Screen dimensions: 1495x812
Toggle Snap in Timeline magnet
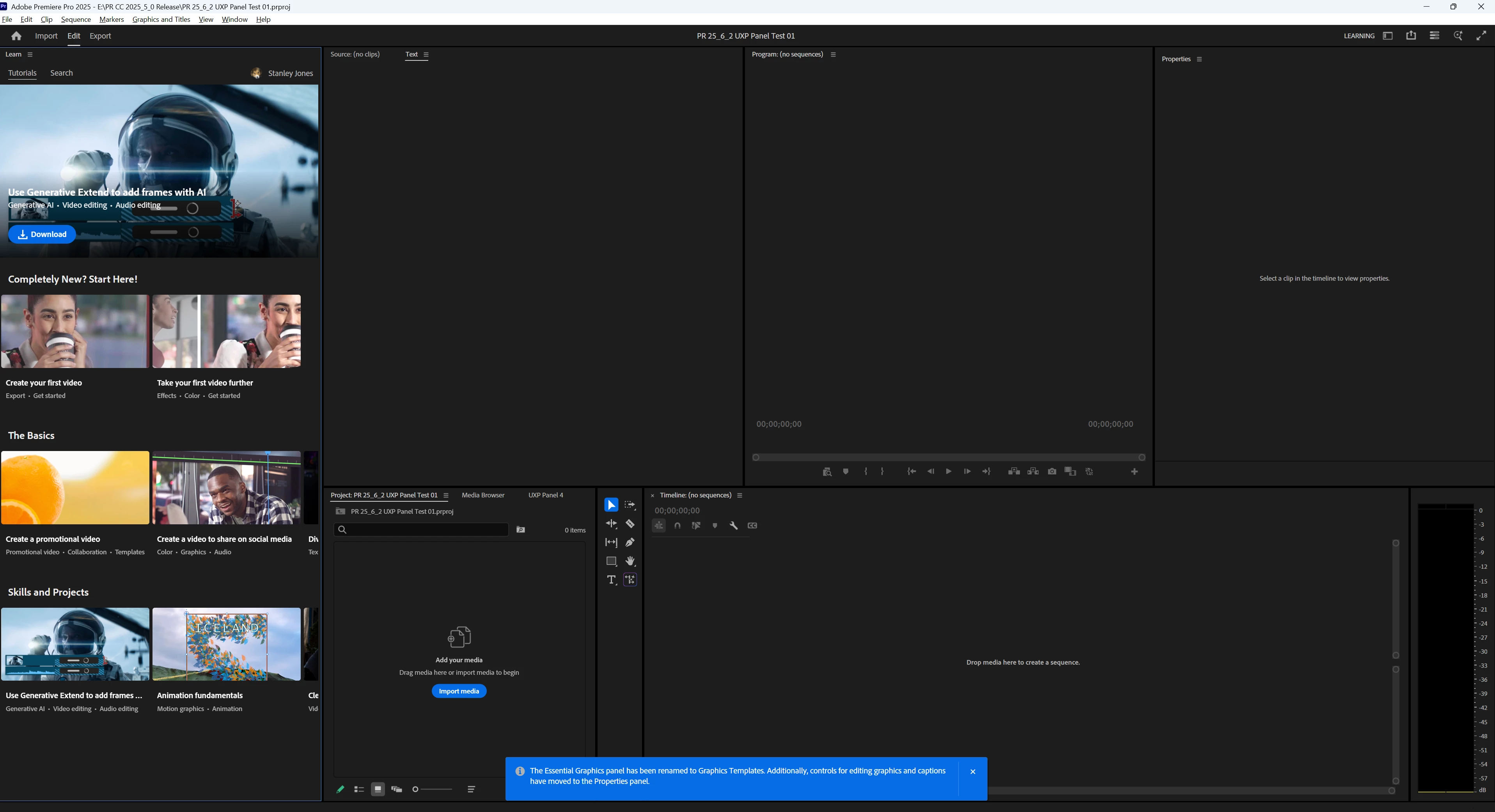point(677,525)
